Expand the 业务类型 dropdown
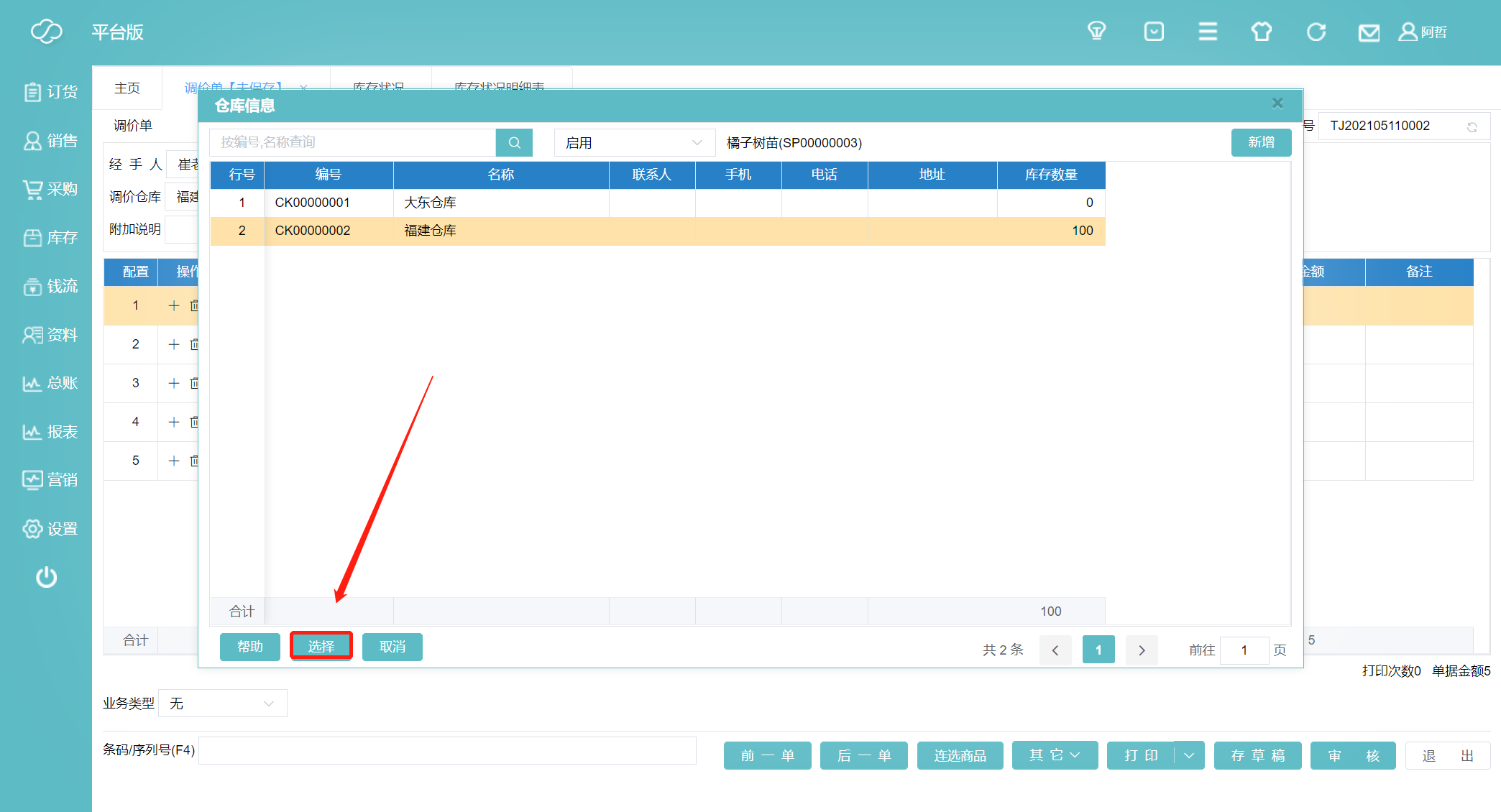 [x=222, y=703]
